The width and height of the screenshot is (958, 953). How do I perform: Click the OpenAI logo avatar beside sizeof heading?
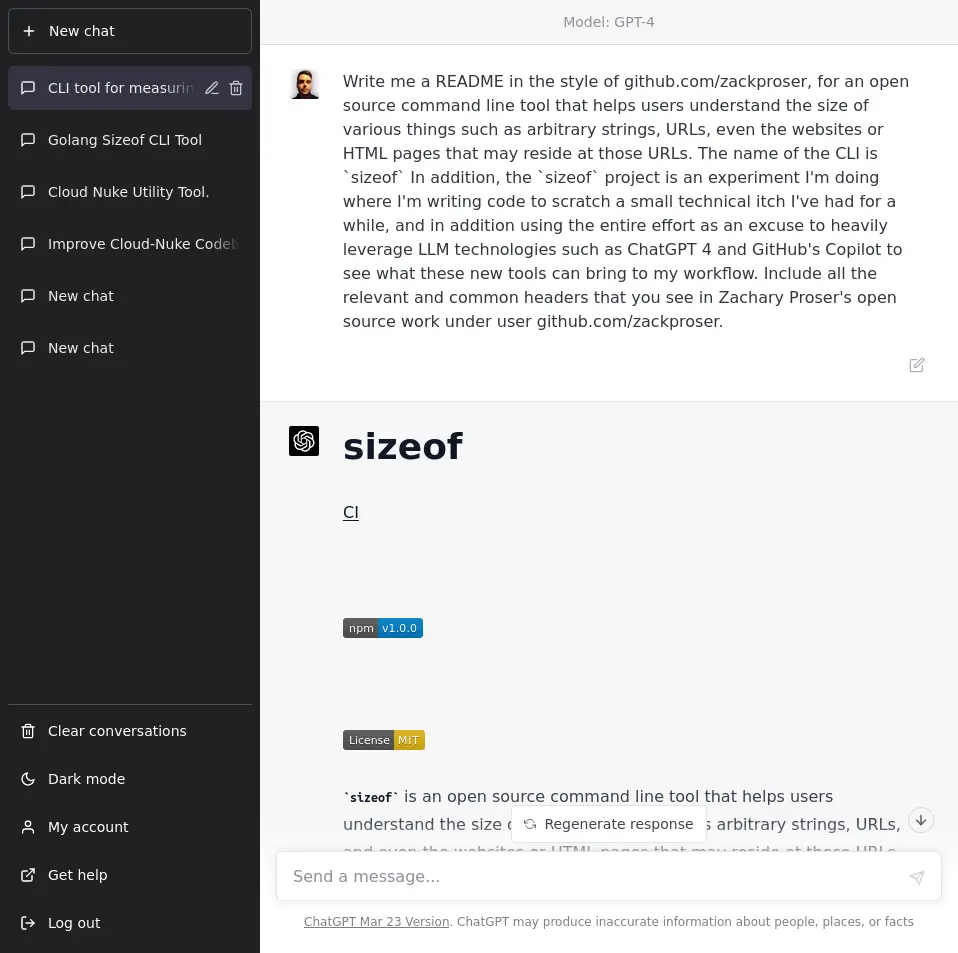[304, 440]
